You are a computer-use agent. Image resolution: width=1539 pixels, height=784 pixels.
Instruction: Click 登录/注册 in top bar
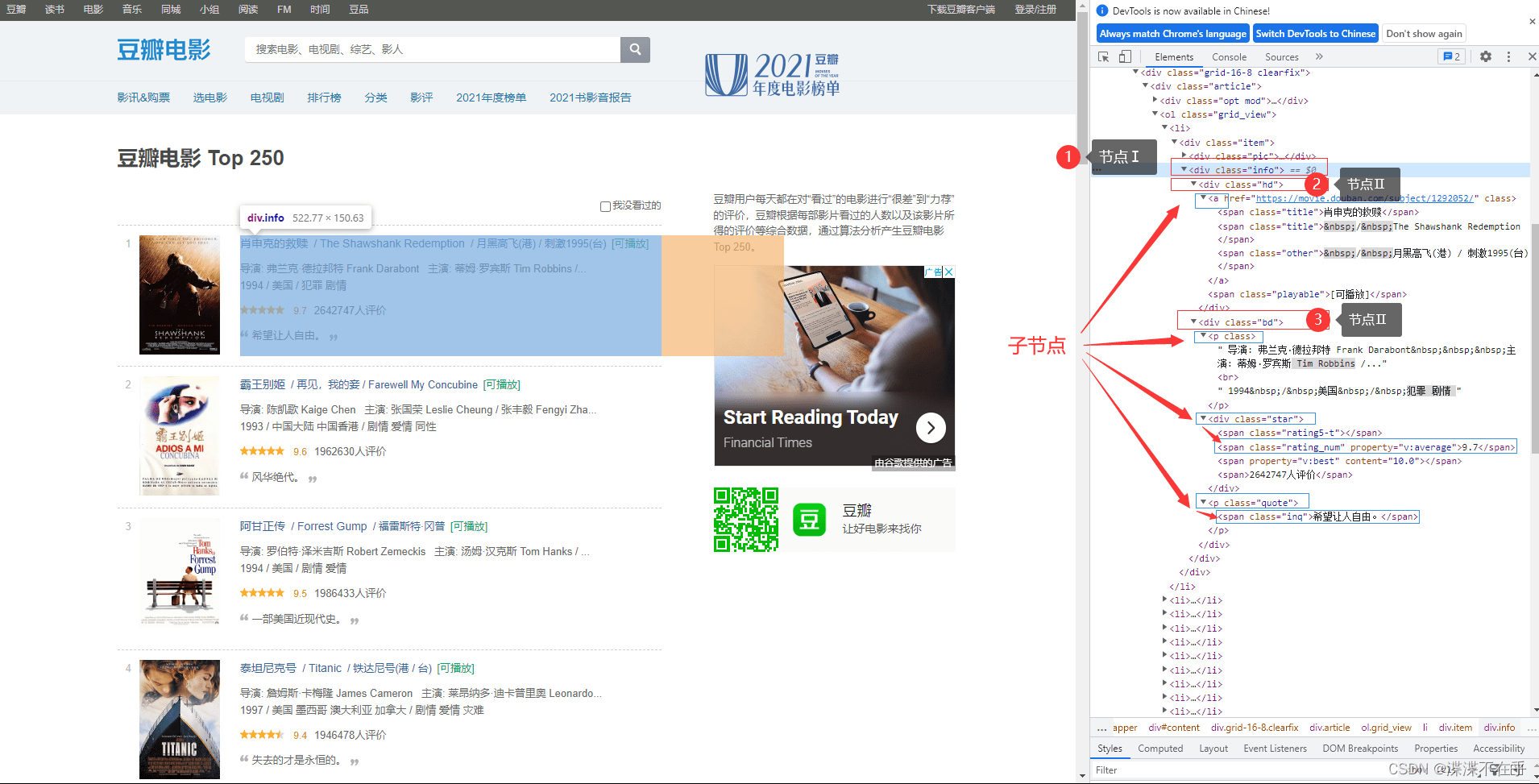click(x=1035, y=10)
